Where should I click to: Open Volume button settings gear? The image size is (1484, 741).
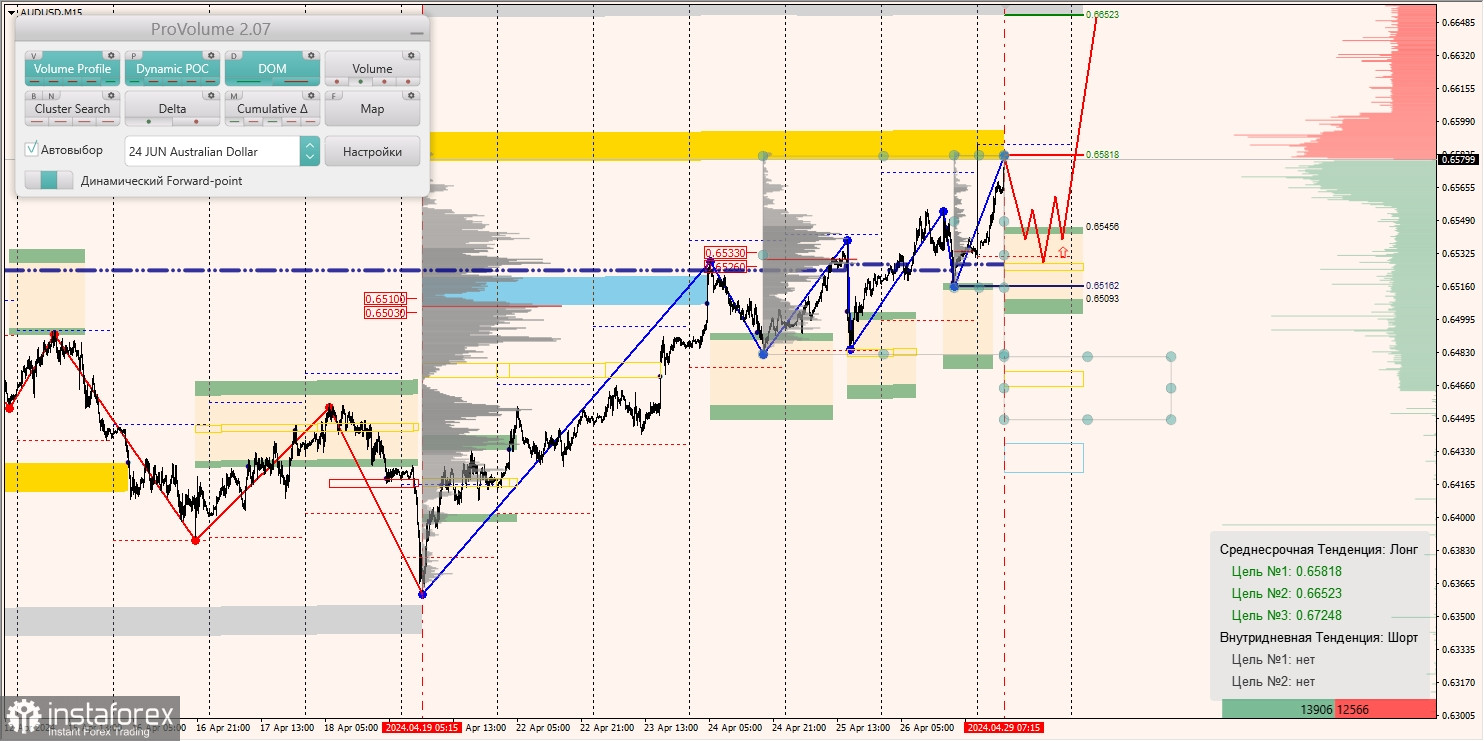(x=411, y=56)
